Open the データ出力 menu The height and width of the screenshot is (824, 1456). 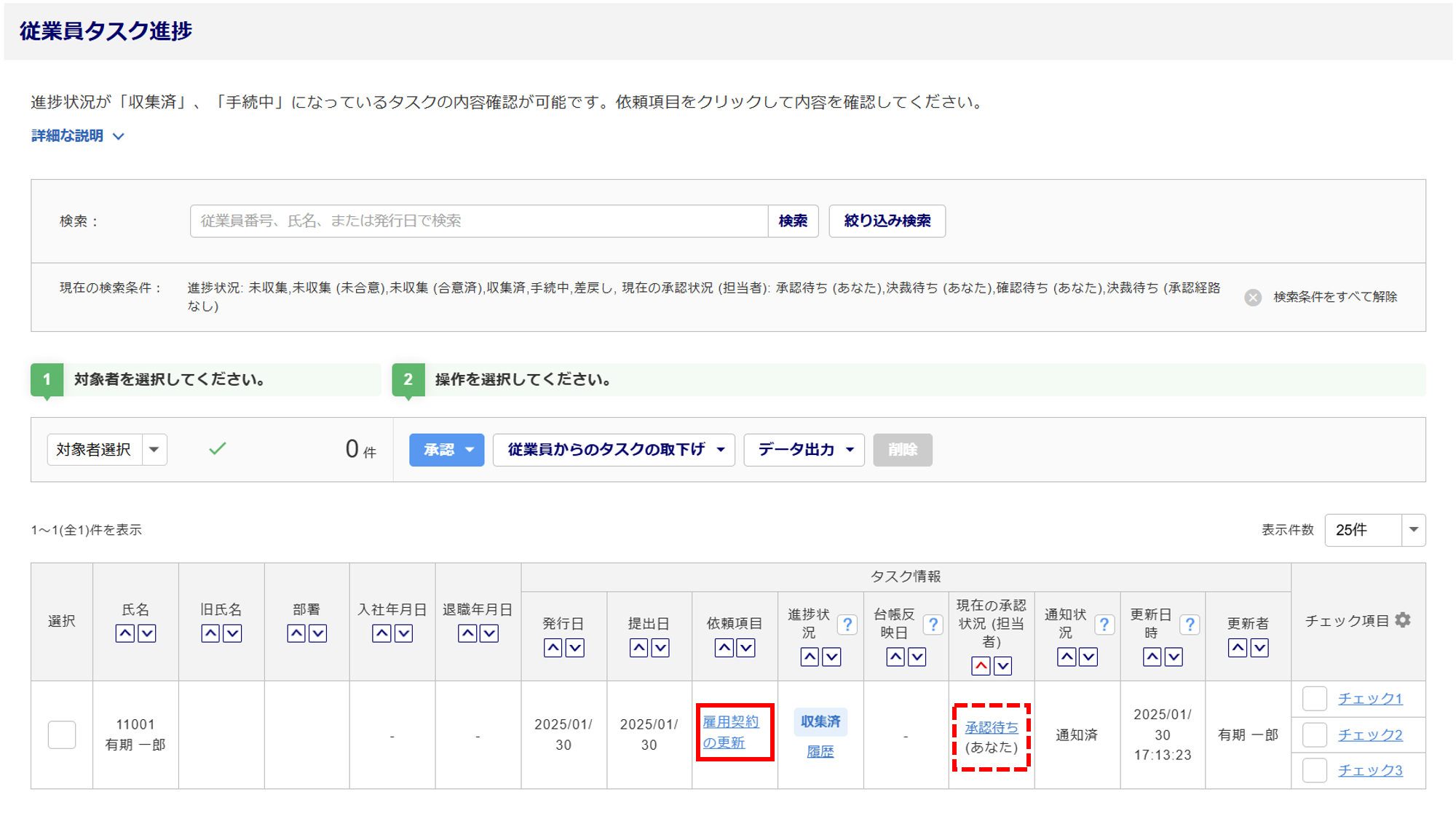pyautogui.click(x=804, y=450)
